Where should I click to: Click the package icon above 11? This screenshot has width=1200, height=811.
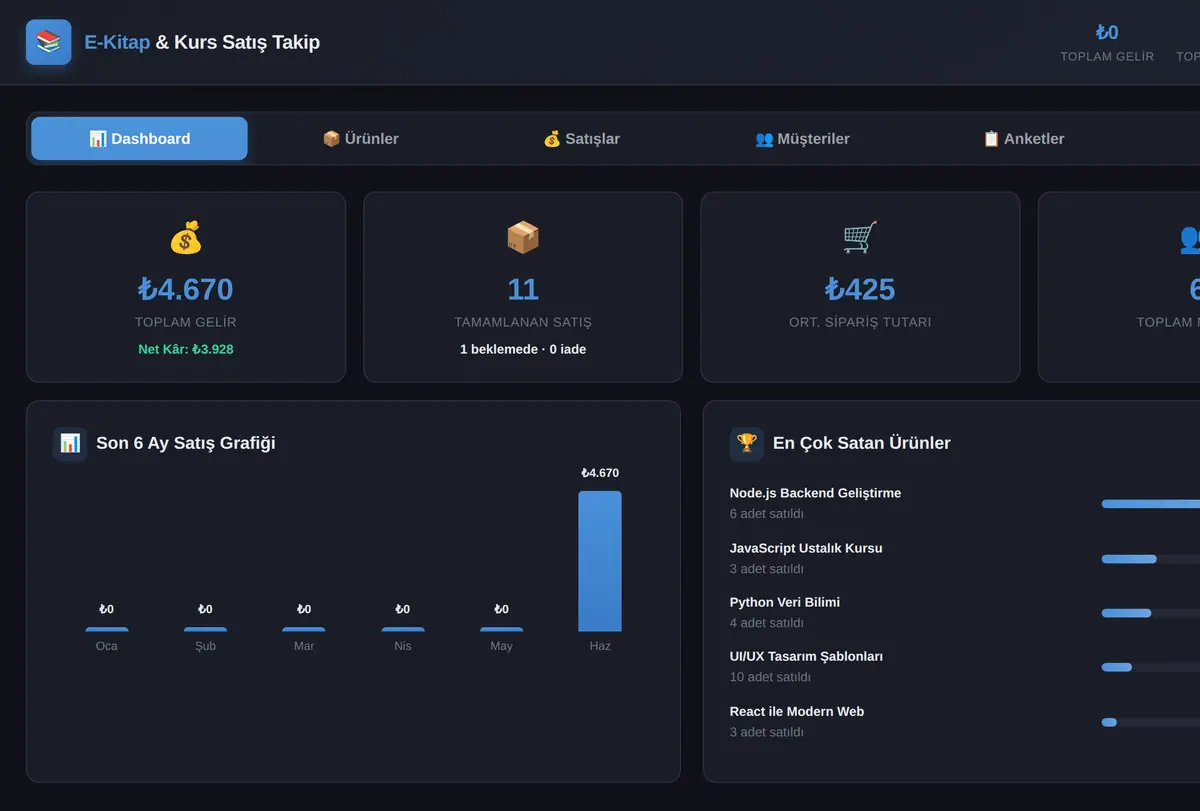pyautogui.click(x=523, y=238)
